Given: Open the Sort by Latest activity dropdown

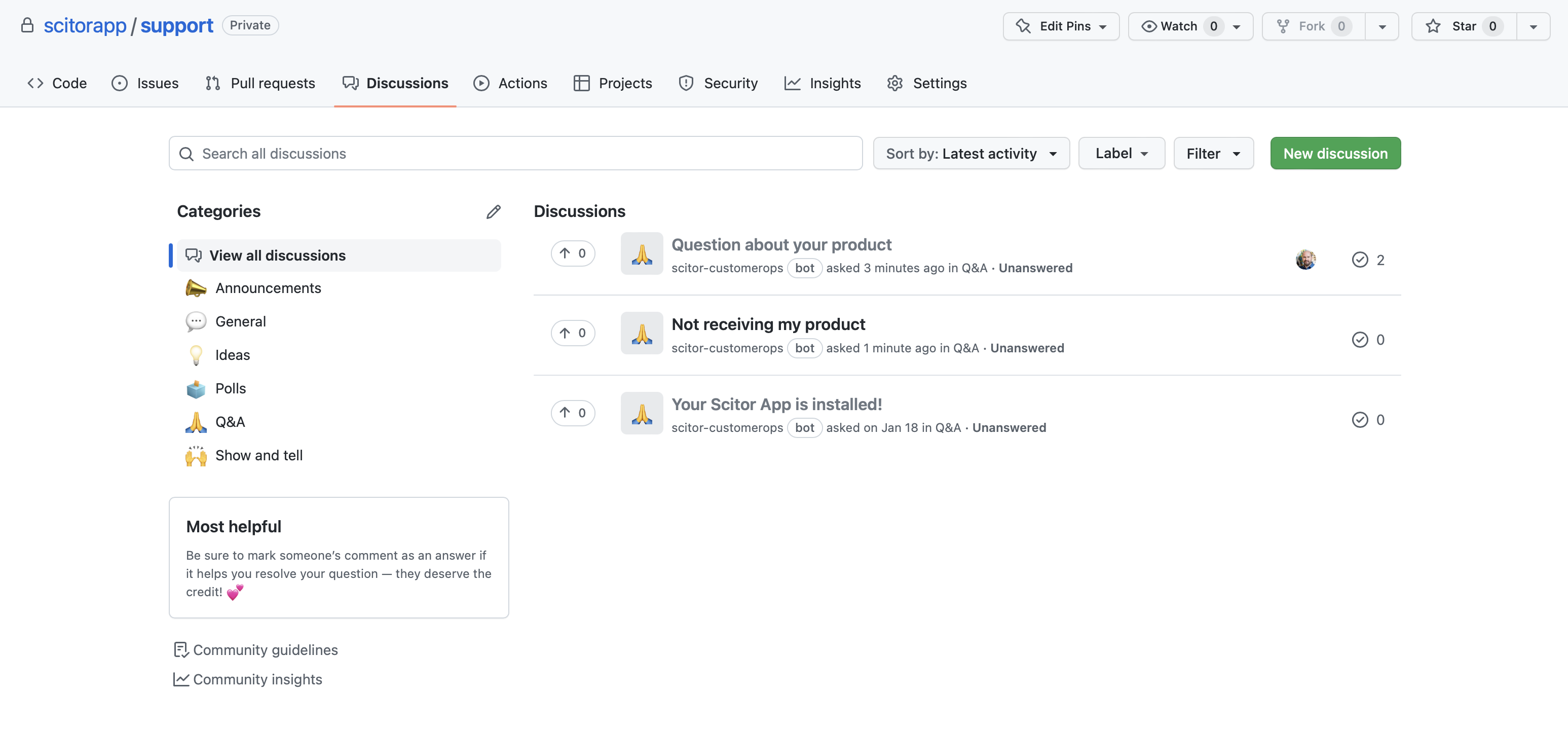Looking at the screenshot, I should point(971,154).
